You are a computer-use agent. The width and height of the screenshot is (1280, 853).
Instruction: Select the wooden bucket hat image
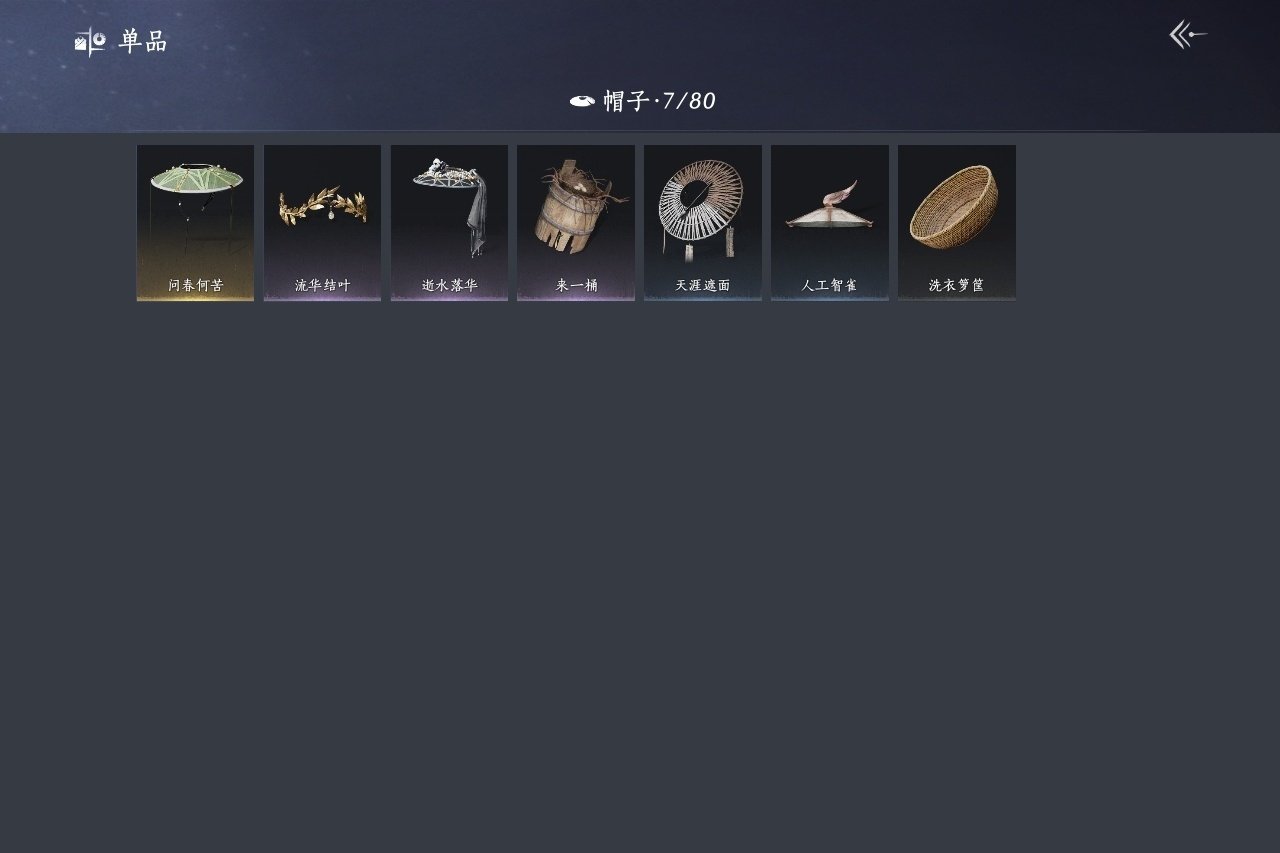click(x=577, y=206)
